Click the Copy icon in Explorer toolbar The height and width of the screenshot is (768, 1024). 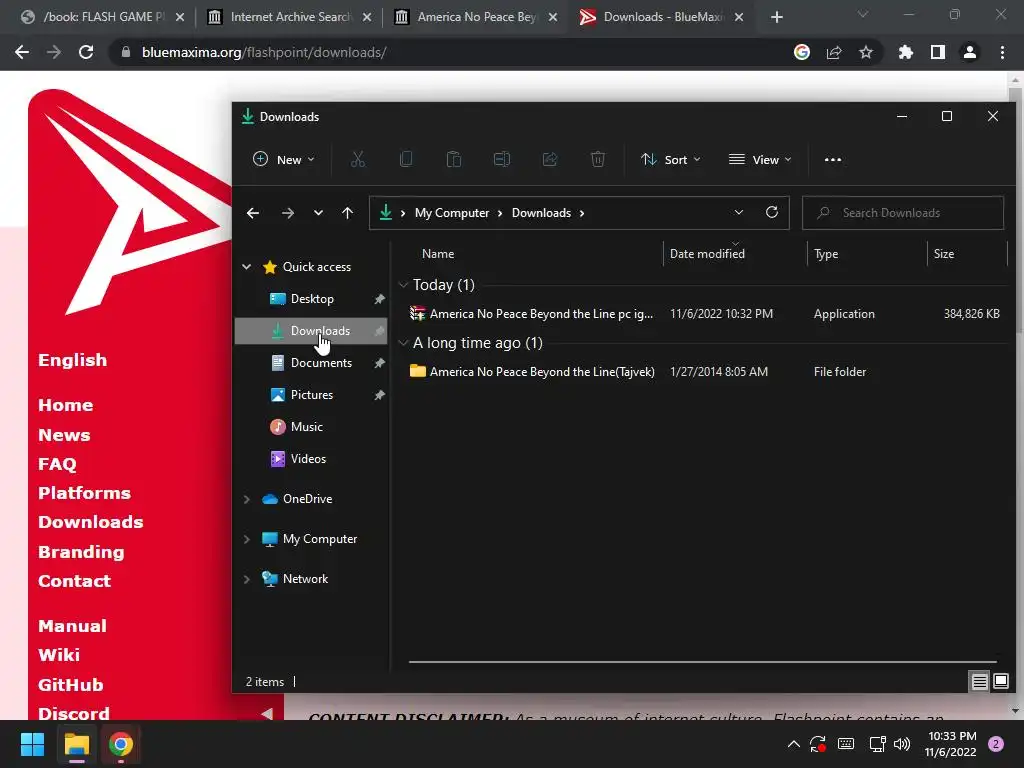click(406, 159)
